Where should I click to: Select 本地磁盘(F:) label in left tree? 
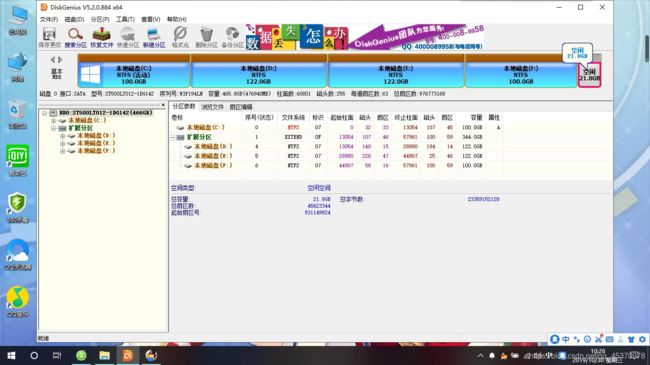coord(96,151)
